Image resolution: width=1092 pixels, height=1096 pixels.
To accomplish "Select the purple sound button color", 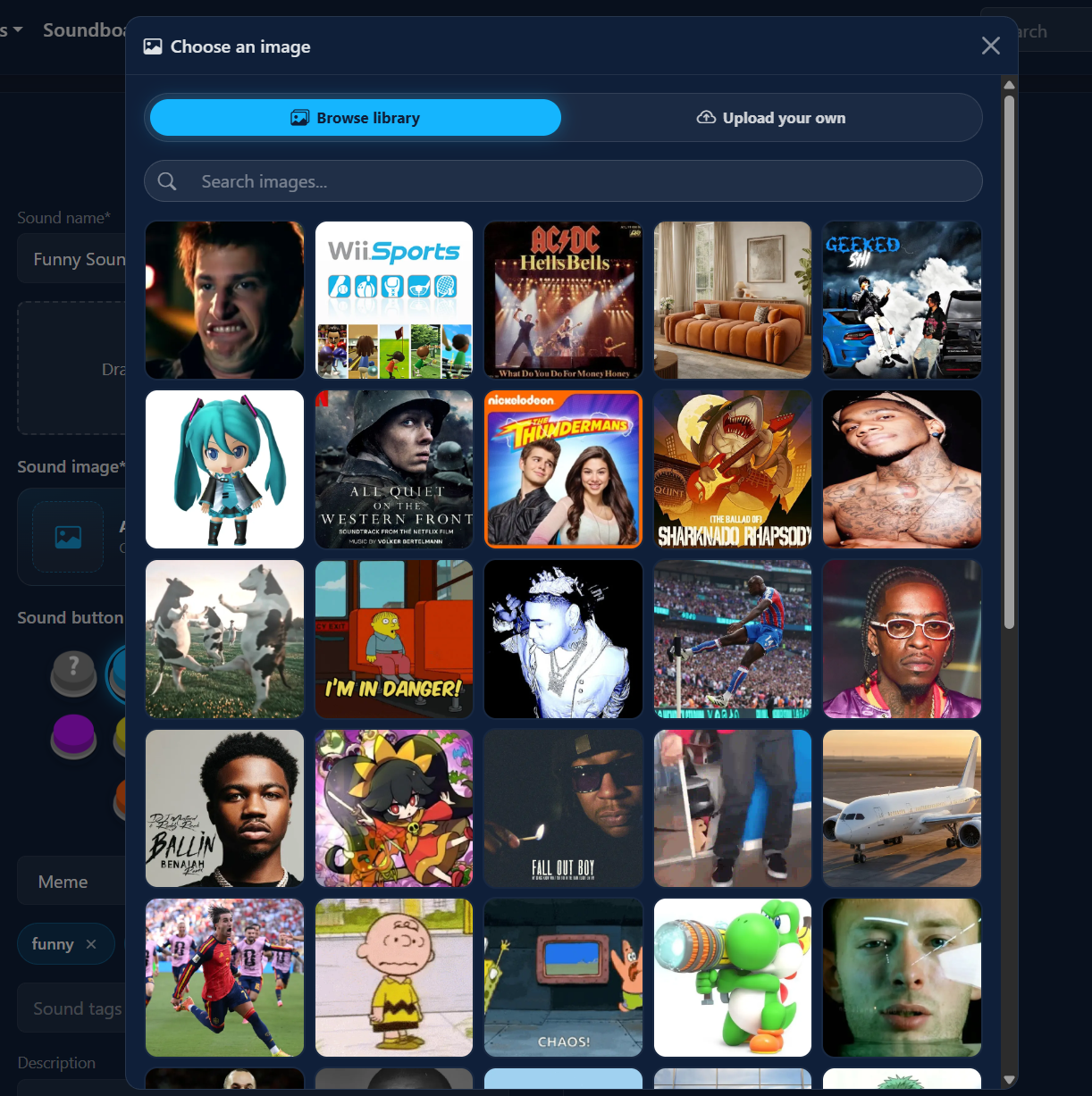I will (x=73, y=736).
